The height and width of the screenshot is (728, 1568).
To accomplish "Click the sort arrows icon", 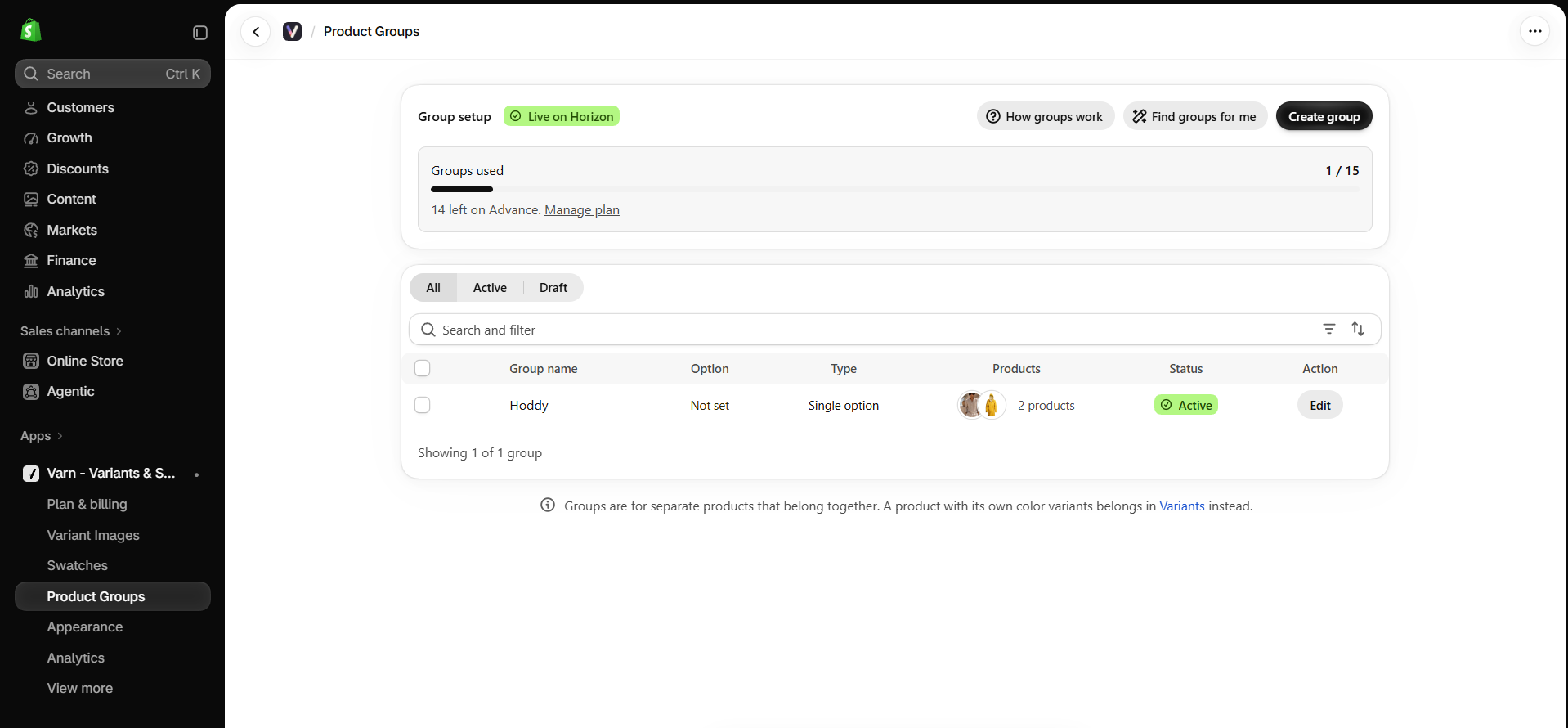I will [1358, 329].
